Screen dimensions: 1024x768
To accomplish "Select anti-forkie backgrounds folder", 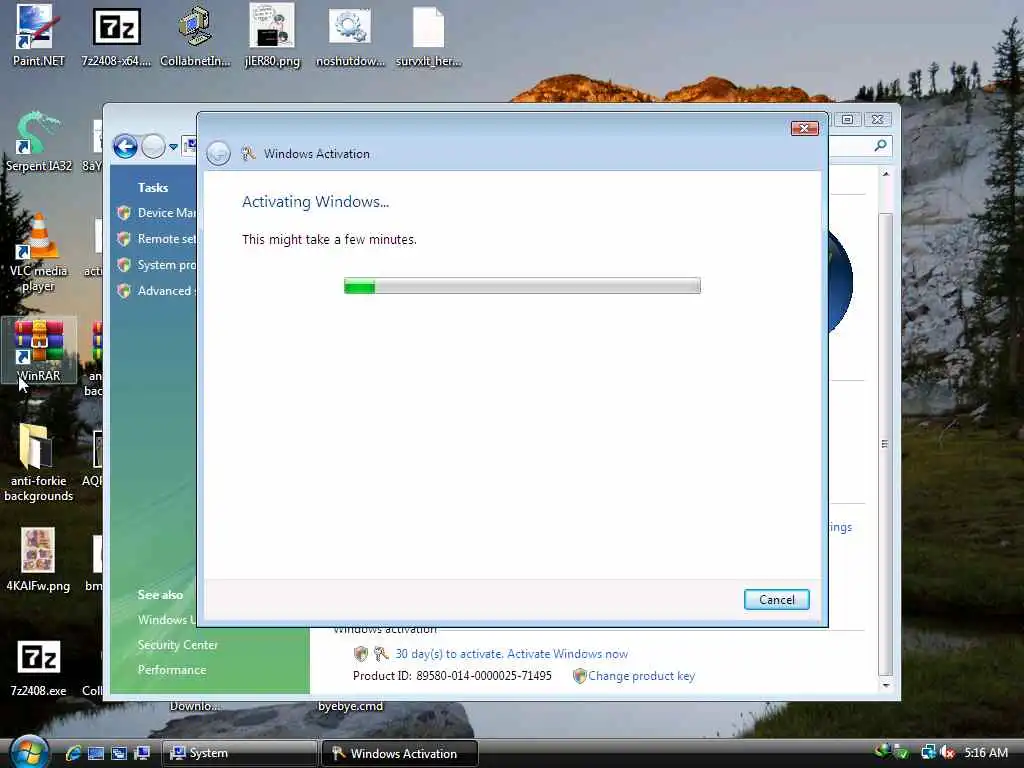I will (38, 462).
